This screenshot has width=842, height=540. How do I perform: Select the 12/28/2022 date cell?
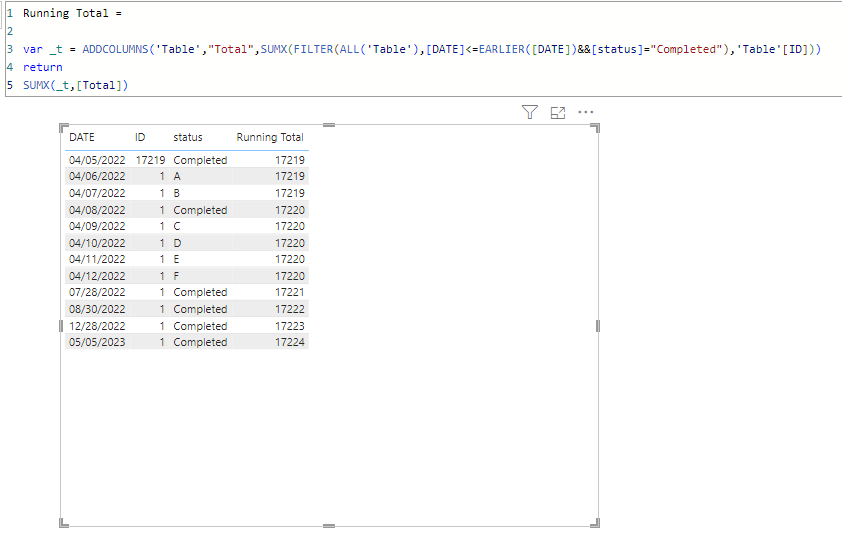97,326
